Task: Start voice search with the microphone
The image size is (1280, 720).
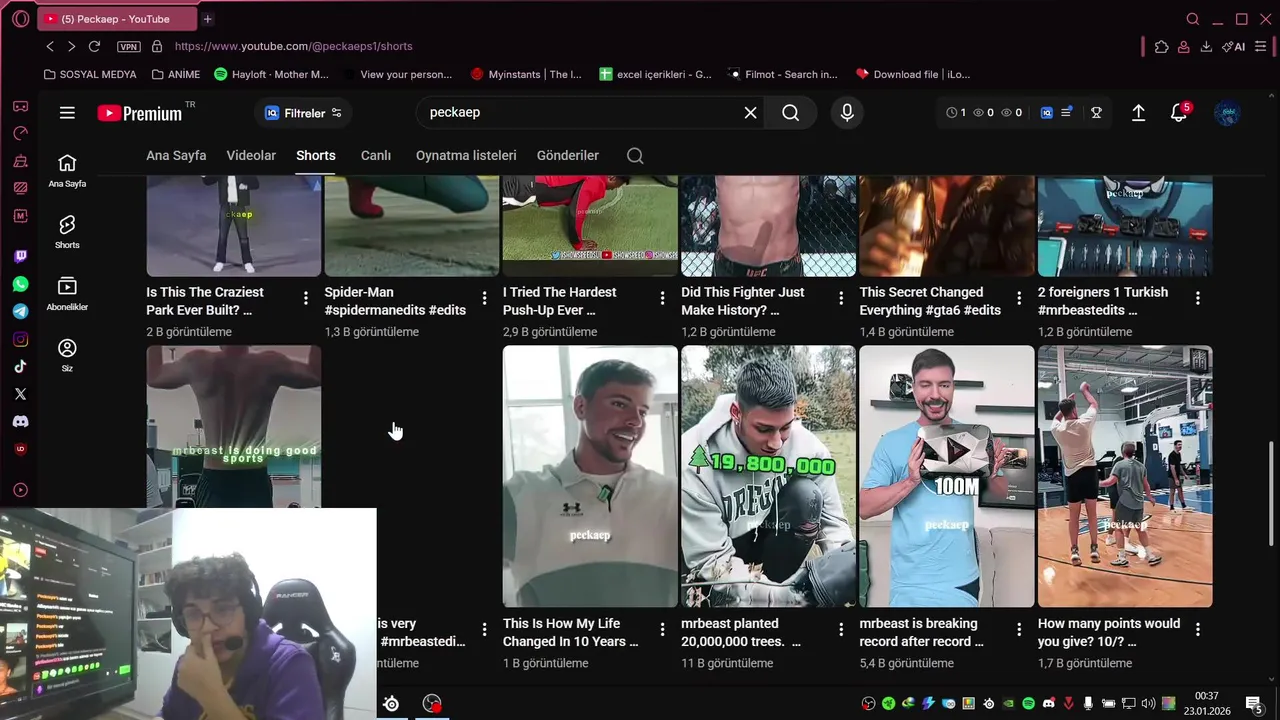Action: pyautogui.click(x=847, y=113)
